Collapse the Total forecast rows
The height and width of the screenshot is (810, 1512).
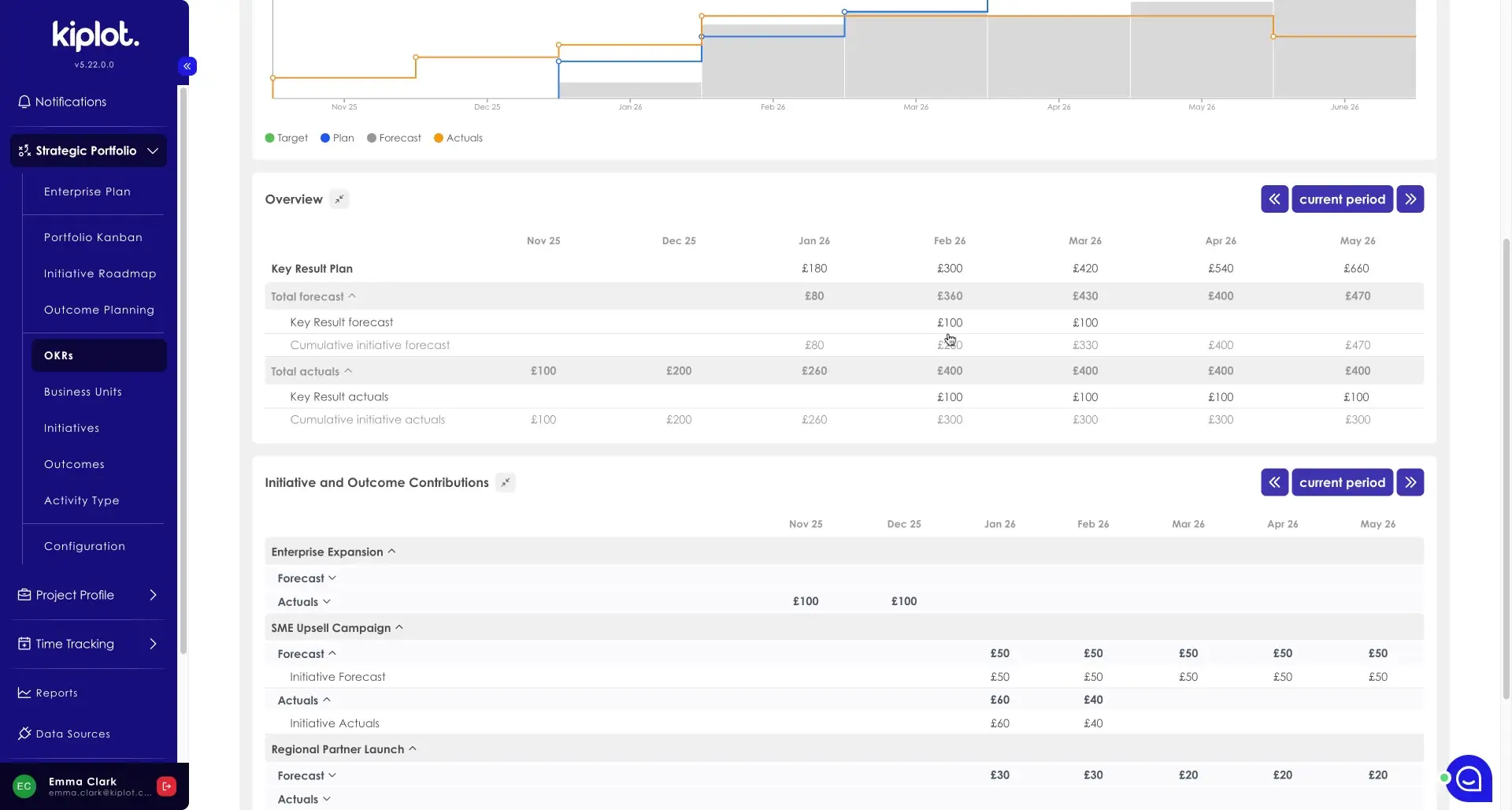(352, 296)
